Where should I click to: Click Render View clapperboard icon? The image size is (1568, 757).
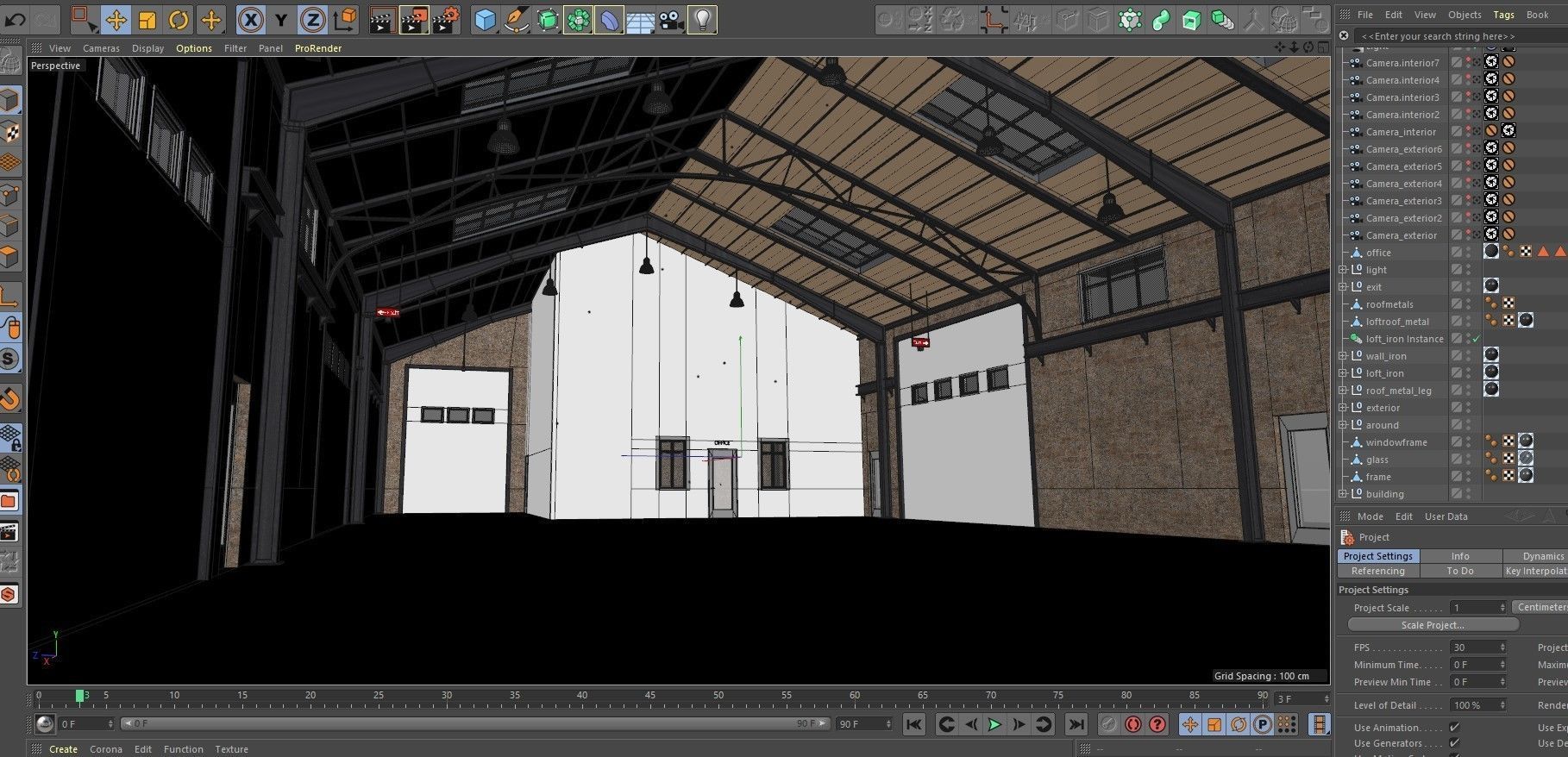pos(382,19)
